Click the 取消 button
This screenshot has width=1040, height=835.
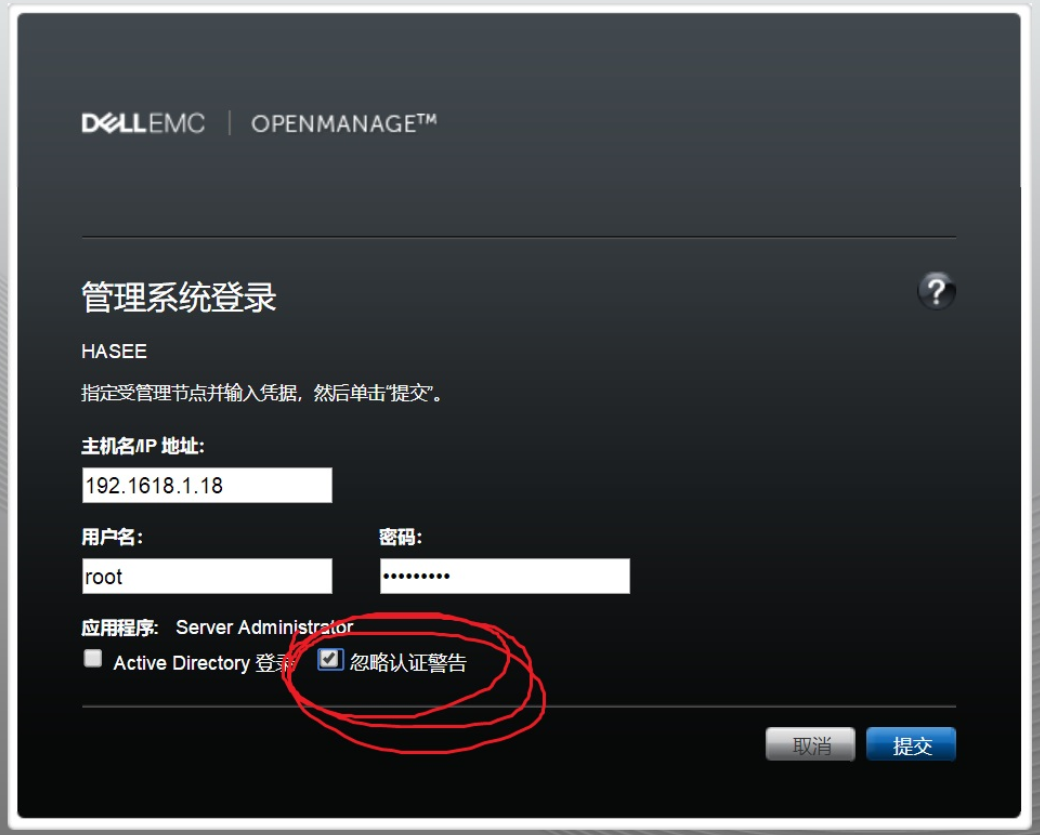[811, 745]
